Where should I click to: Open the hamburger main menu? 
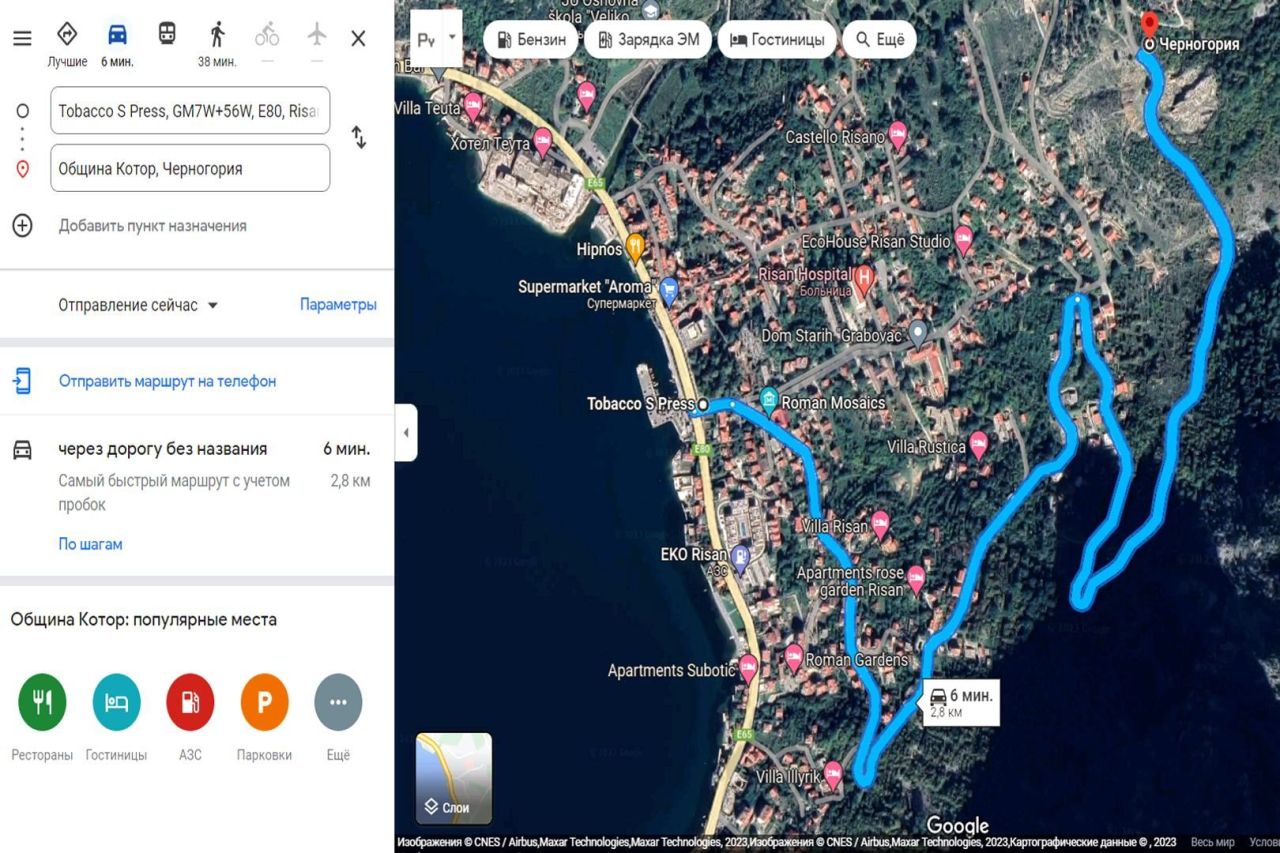click(x=21, y=38)
